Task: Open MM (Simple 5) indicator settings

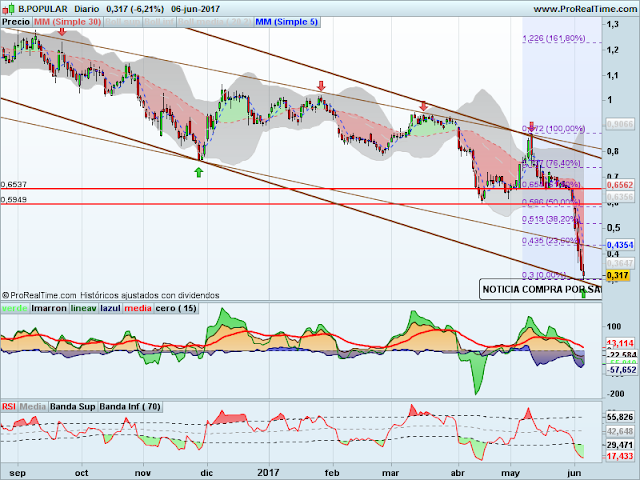Action: pos(287,22)
